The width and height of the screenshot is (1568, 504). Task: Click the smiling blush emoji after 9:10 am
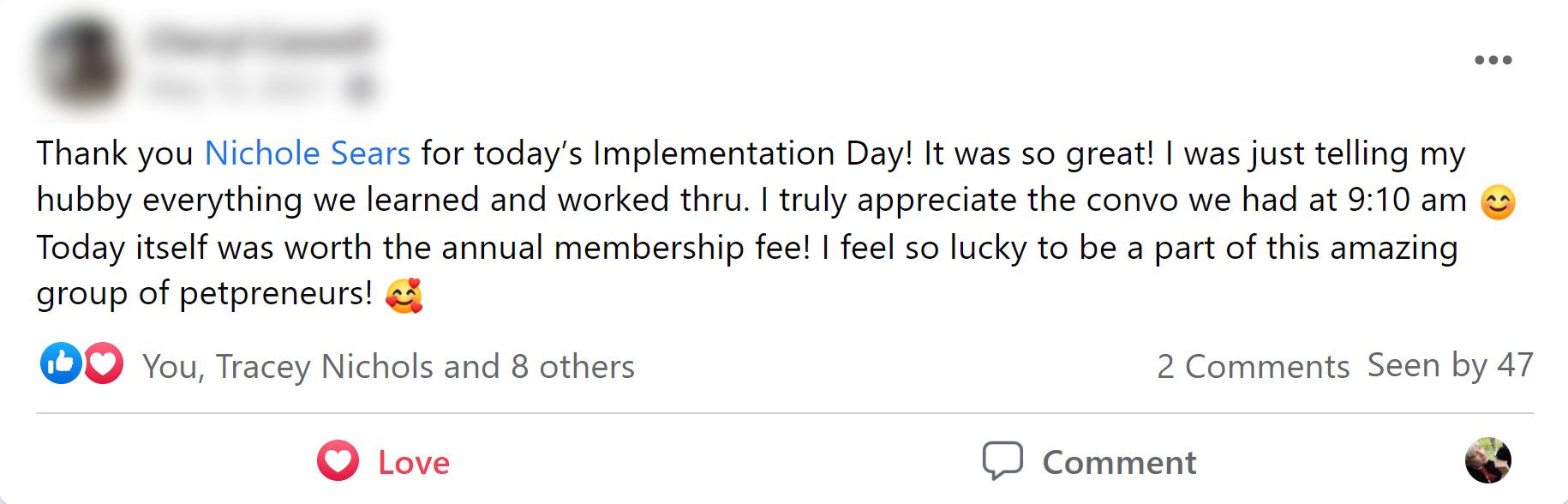pos(1498,202)
